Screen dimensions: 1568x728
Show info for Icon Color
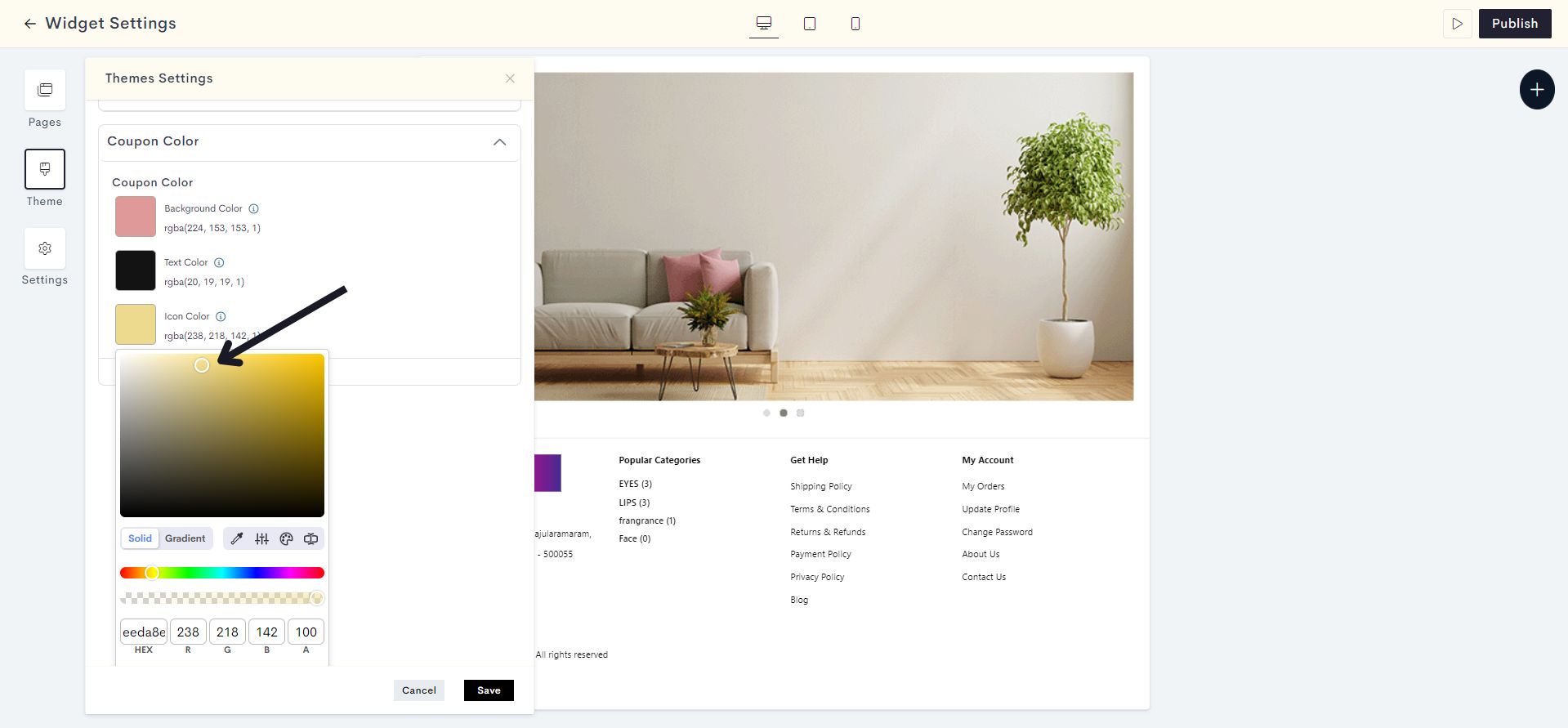pyautogui.click(x=221, y=316)
